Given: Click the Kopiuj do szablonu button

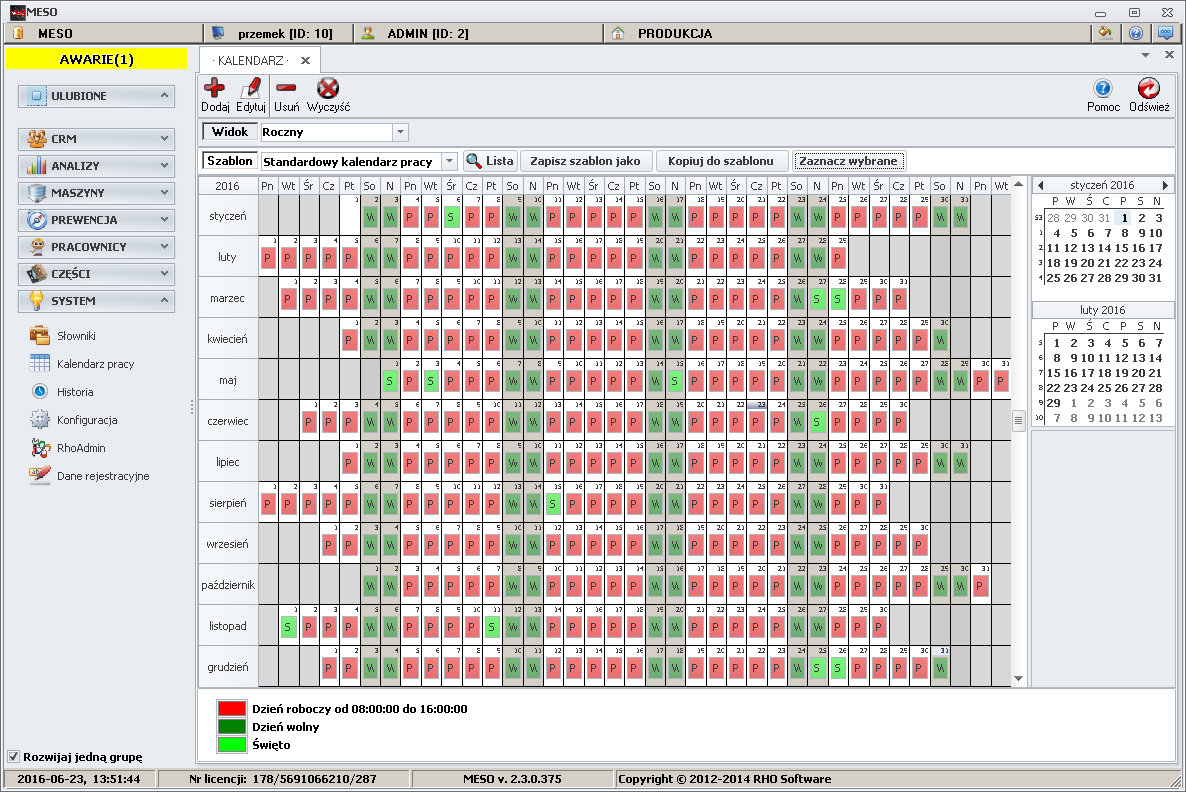Looking at the screenshot, I should pyautogui.click(x=722, y=161).
